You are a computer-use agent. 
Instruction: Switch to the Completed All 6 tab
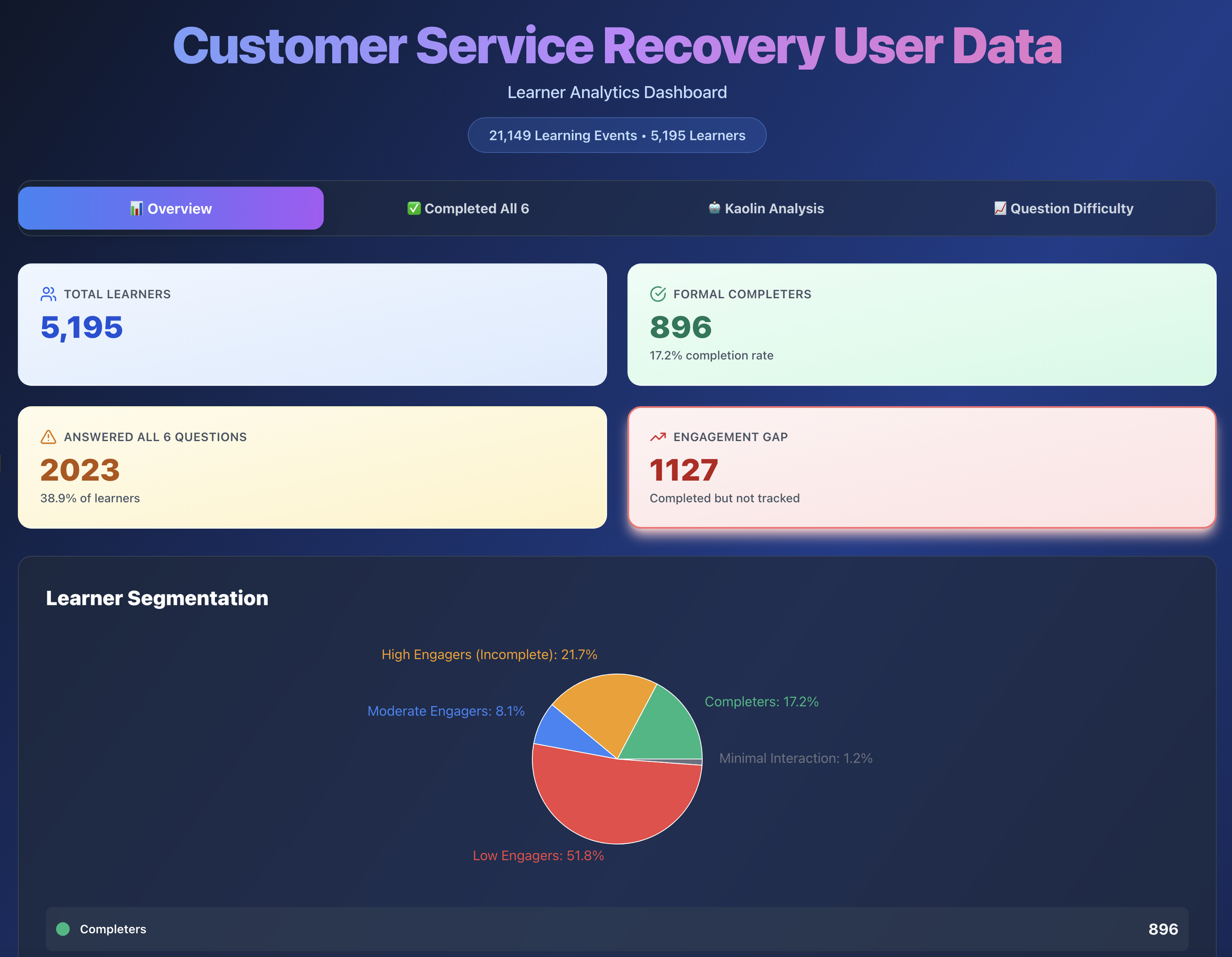tap(468, 209)
